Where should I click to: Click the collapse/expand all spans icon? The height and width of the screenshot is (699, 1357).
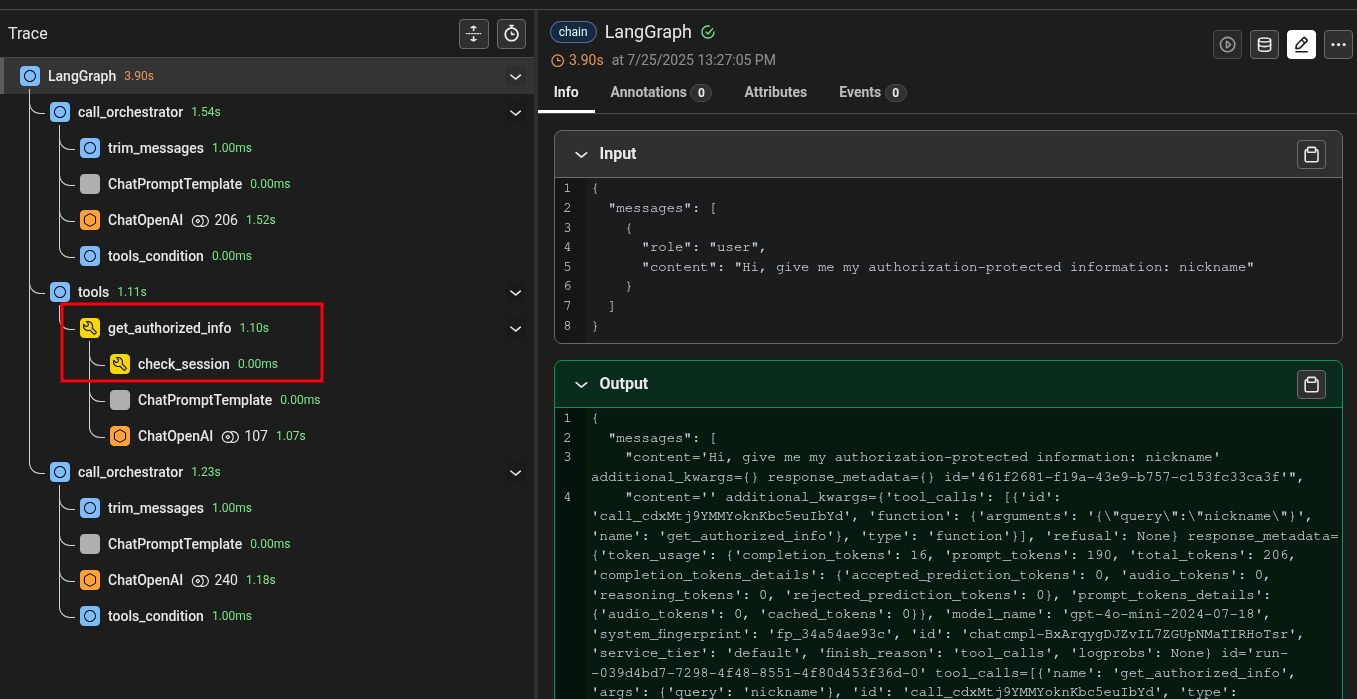pos(474,33)
